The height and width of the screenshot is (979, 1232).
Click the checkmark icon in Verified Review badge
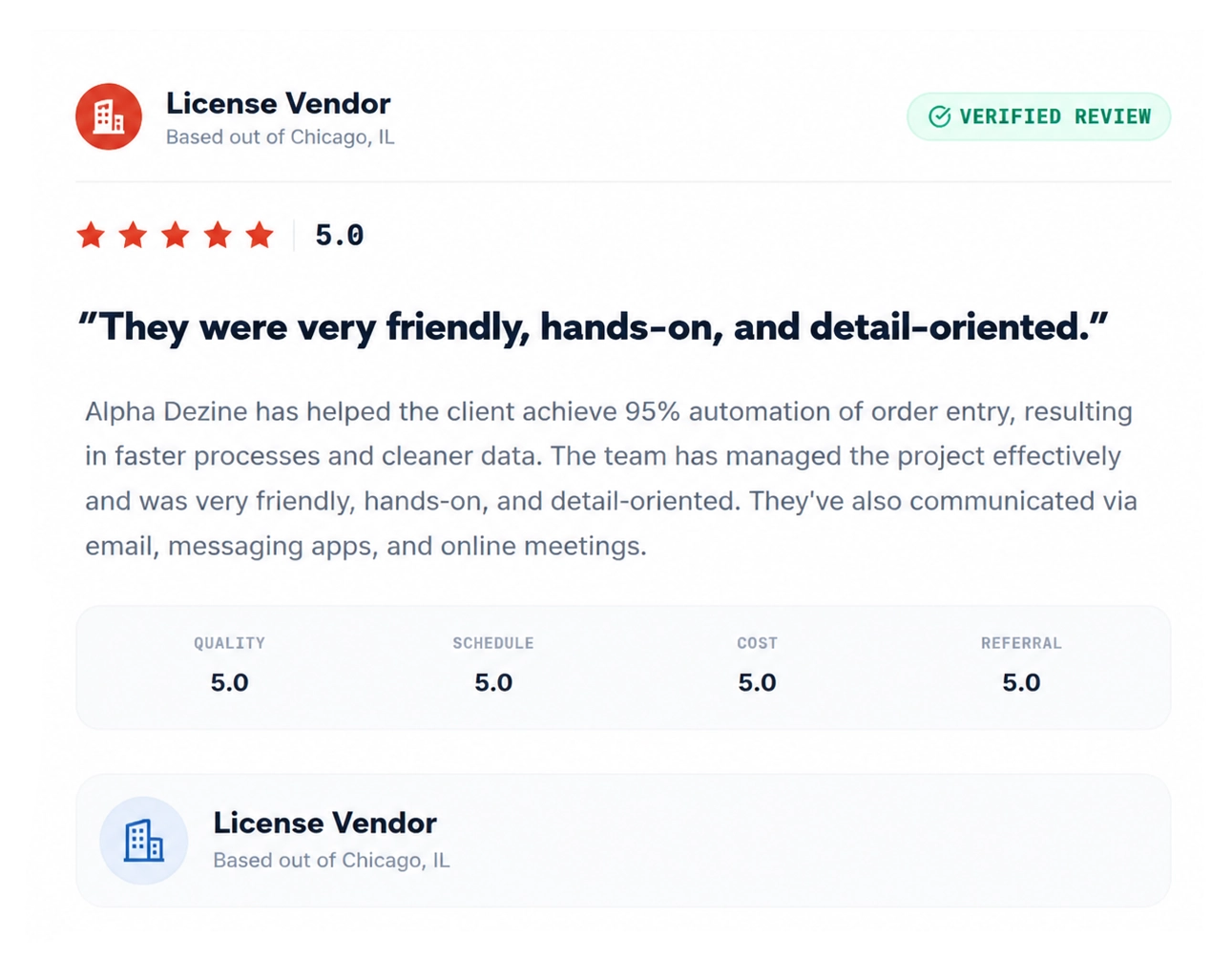940,116
